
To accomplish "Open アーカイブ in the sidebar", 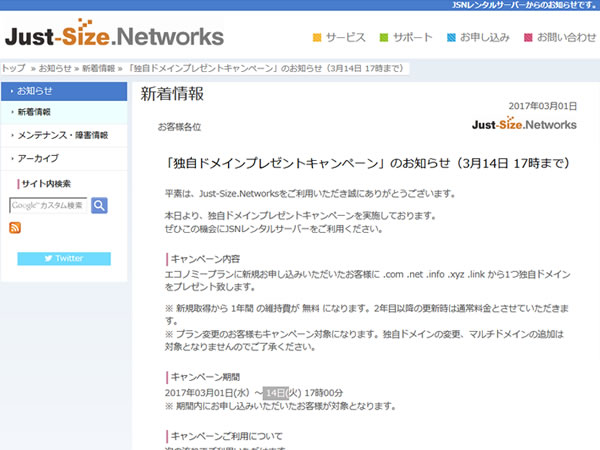I will coord(64,158).
